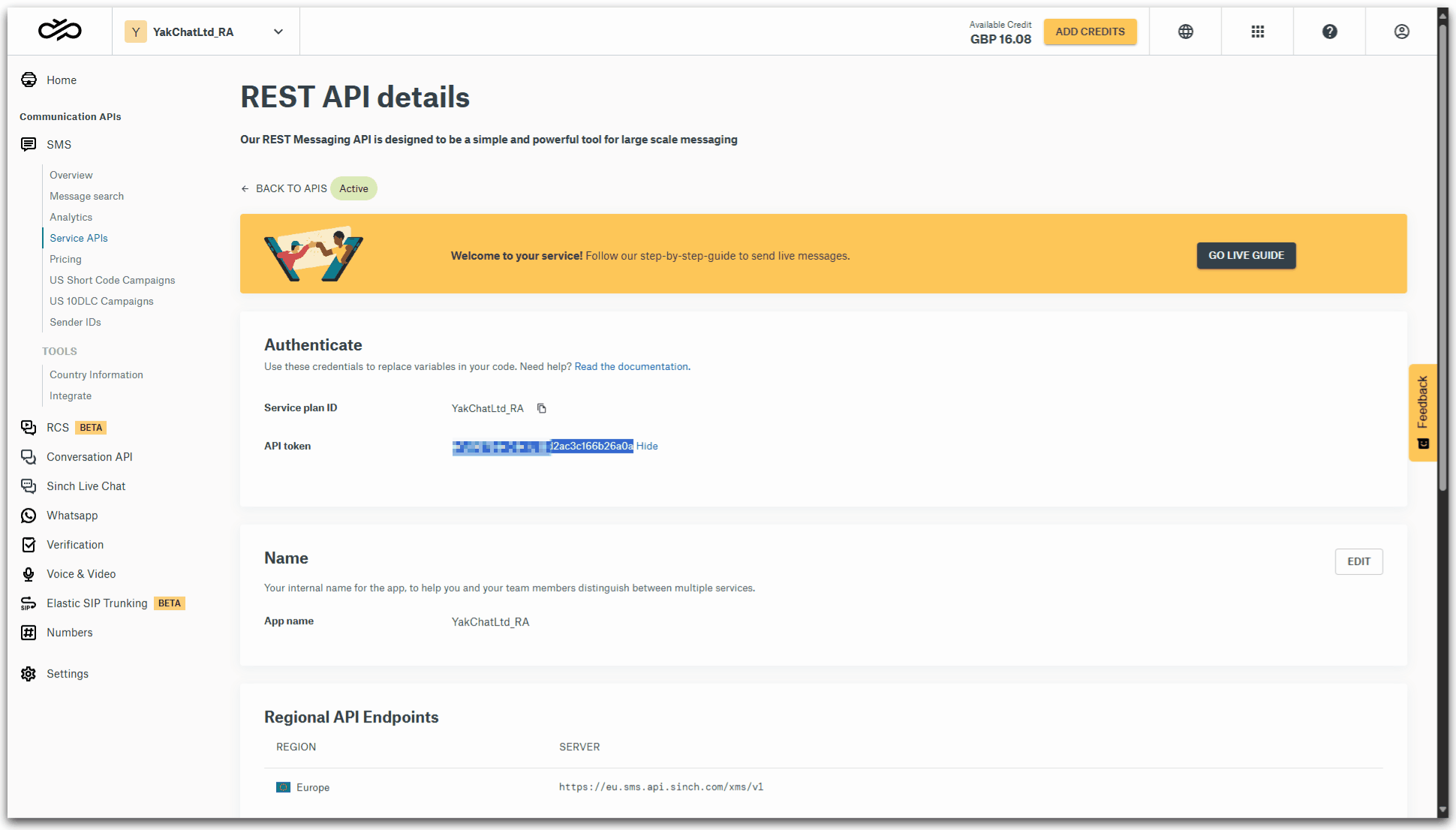Click the Europe flag icon
Viewport: 1456px width, 830px height.
[283, 787]
